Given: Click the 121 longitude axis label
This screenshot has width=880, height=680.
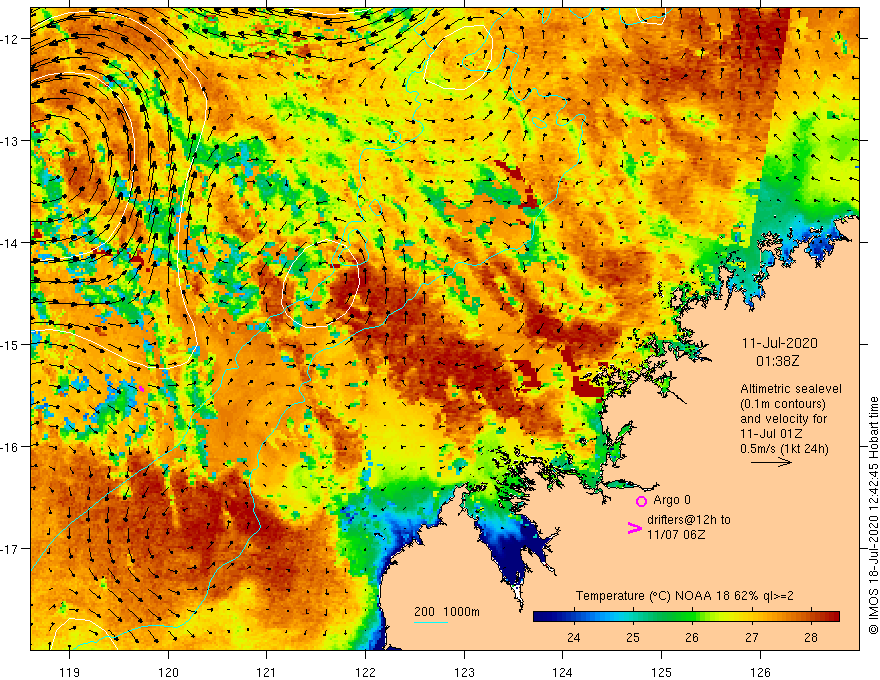Looking at the screenshot, I should pos(267,672).
